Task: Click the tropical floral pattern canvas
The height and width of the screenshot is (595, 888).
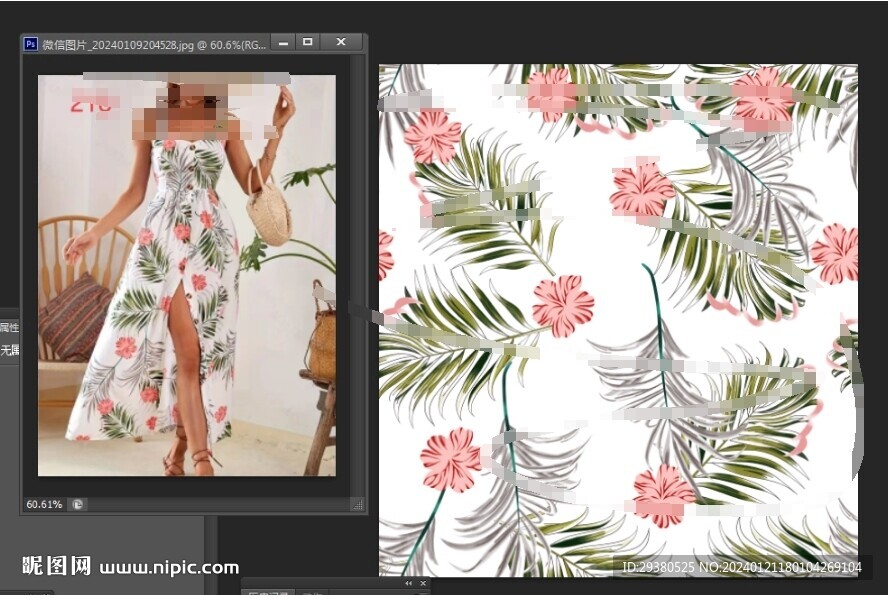Action: click(x=618, y=320)
